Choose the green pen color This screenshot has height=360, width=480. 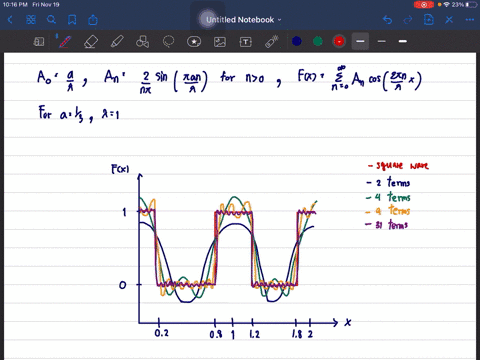click(x=318, y=41)
